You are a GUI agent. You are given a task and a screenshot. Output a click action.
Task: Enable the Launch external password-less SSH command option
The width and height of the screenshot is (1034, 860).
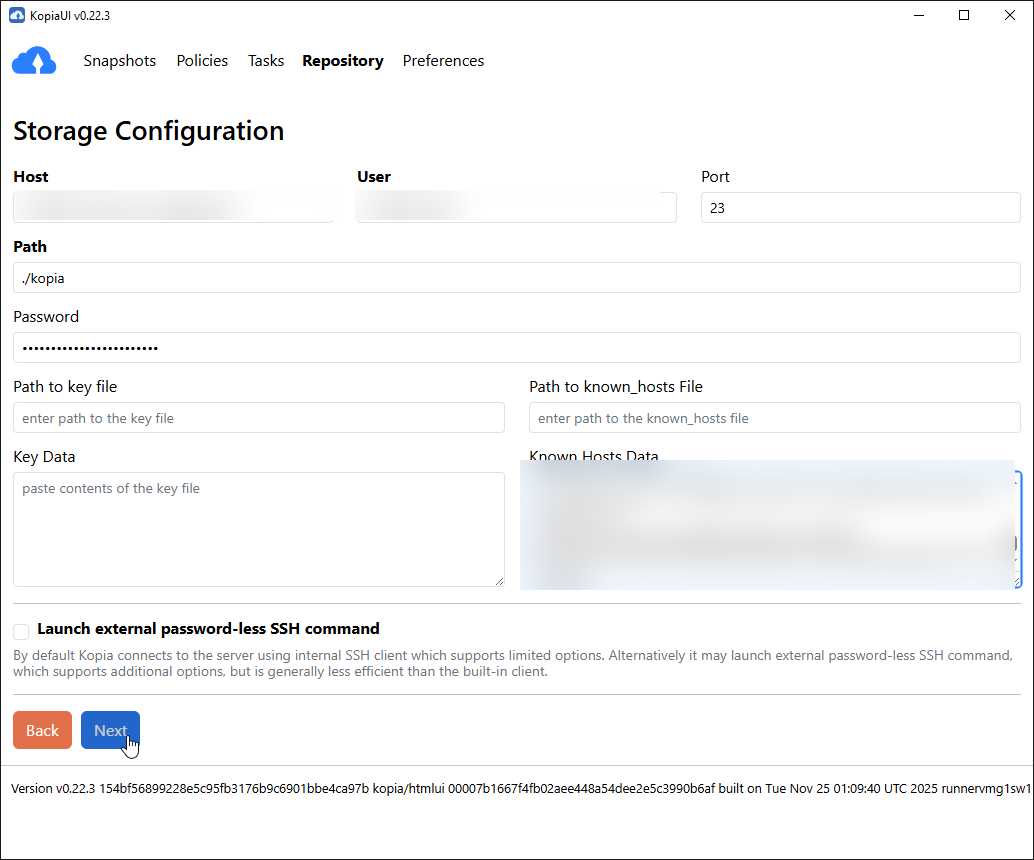click(x=20, y=631)
